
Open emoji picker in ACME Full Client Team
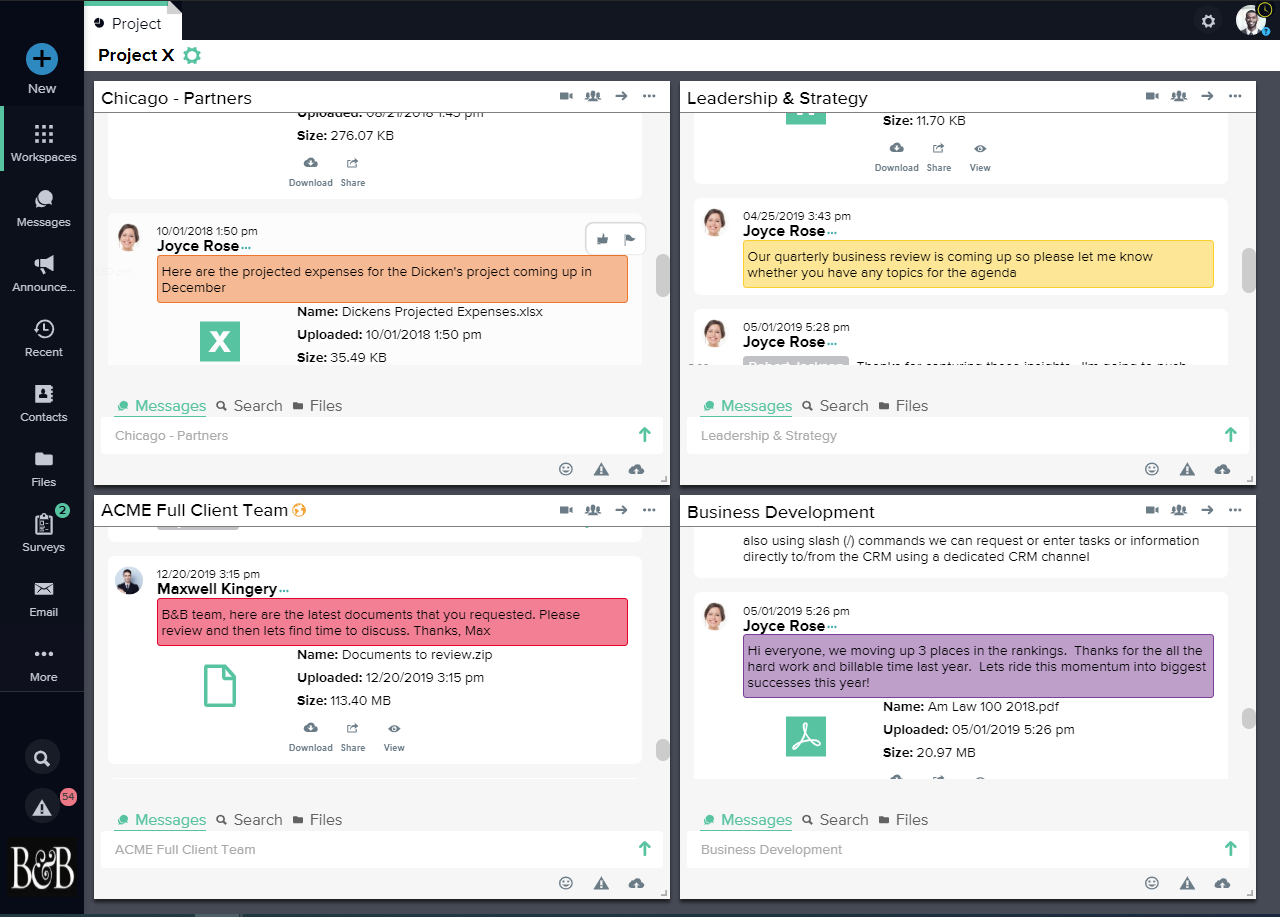[x=566, y=883]
